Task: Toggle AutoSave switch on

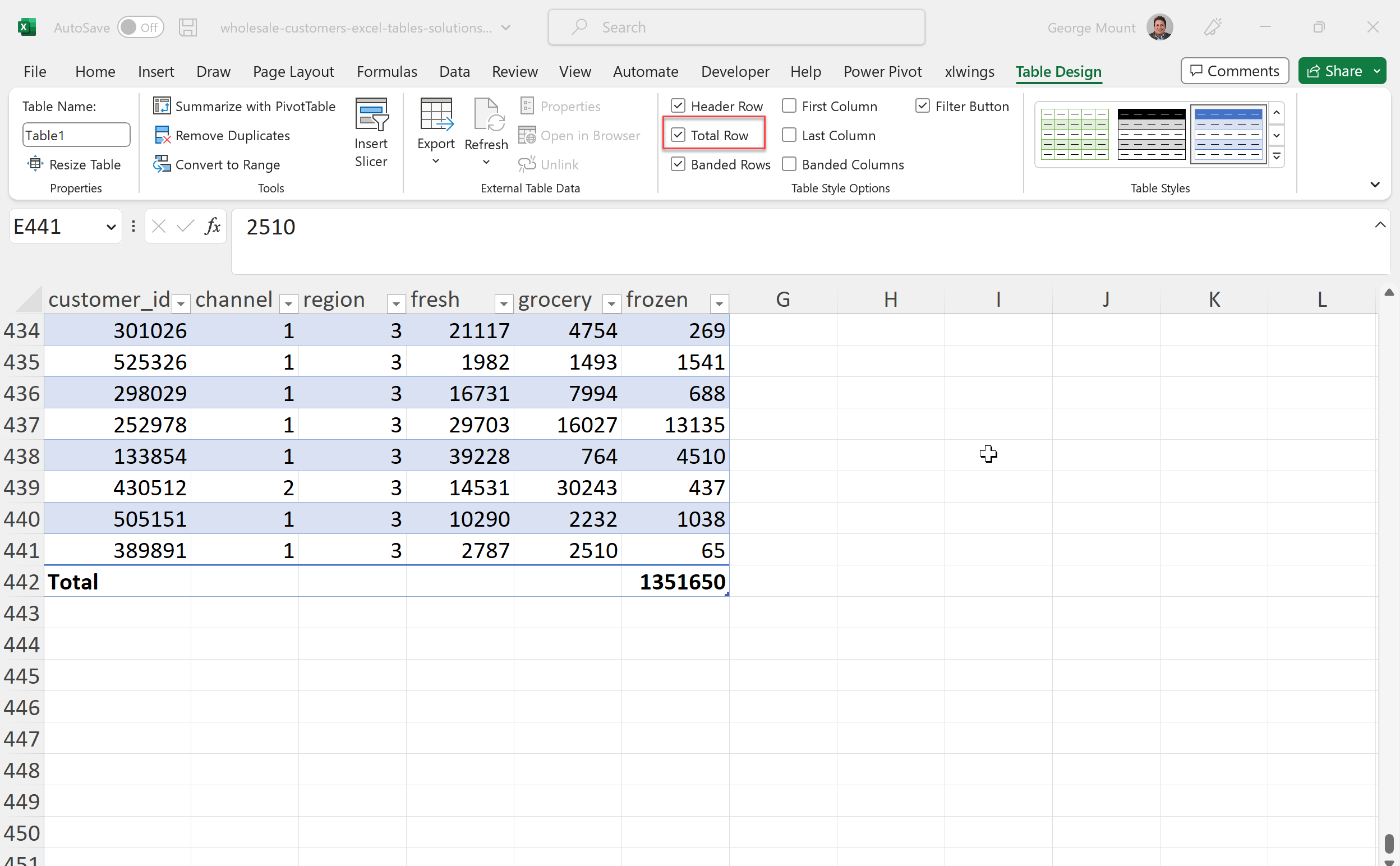Action: pos(140,27)
